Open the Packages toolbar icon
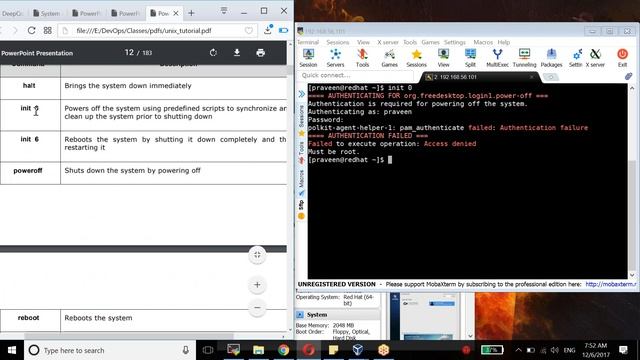The image size is (640, 360). pos(551,58)
